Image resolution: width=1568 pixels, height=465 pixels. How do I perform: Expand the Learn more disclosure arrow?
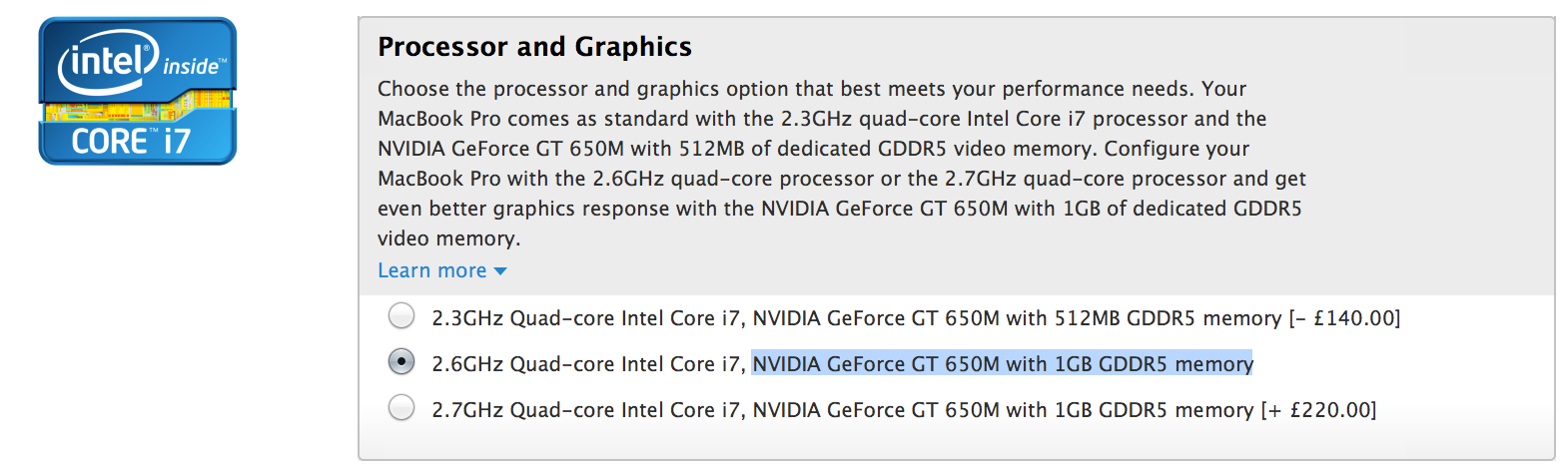pyautogui.click(x=500, y=271)
